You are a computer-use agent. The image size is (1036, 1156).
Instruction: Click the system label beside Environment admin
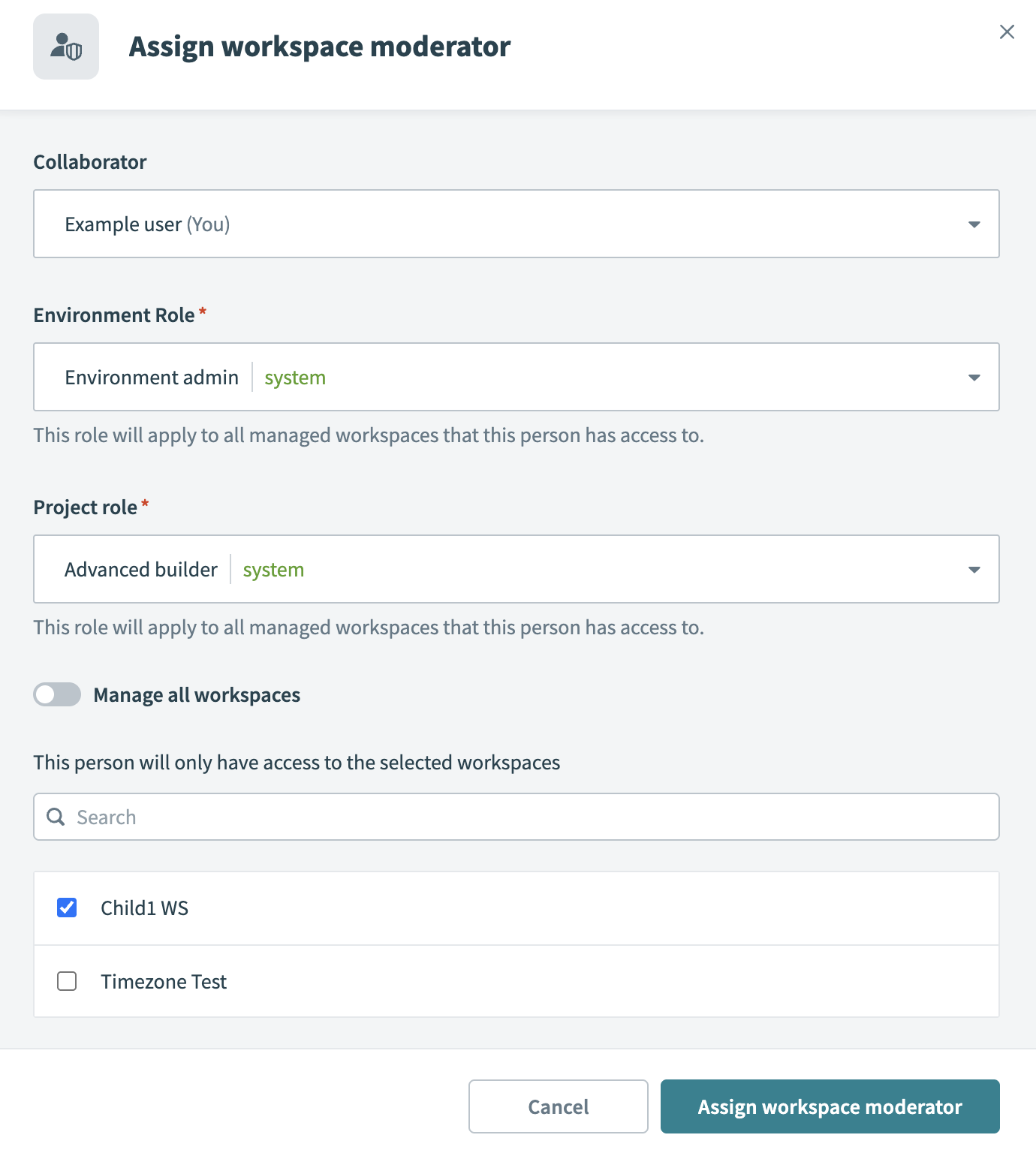[x=294, y=377]
